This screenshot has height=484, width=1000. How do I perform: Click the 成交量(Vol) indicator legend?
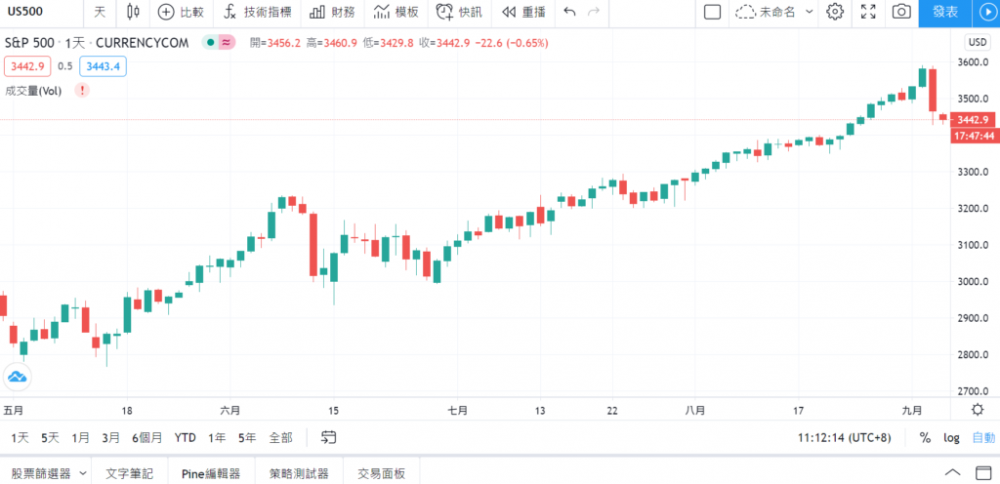33,91
